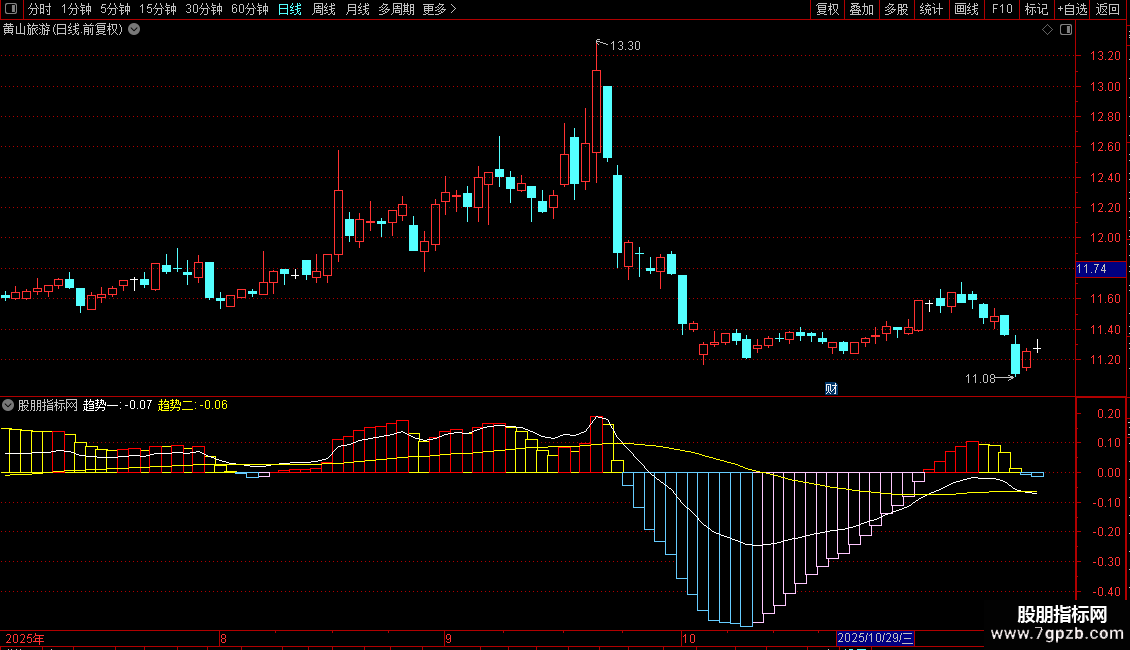Image resolution: width=1130 pixels, height=650 pixels.
Task: Toggle the side panel icon near diamond
Action: coord(1066,30)
